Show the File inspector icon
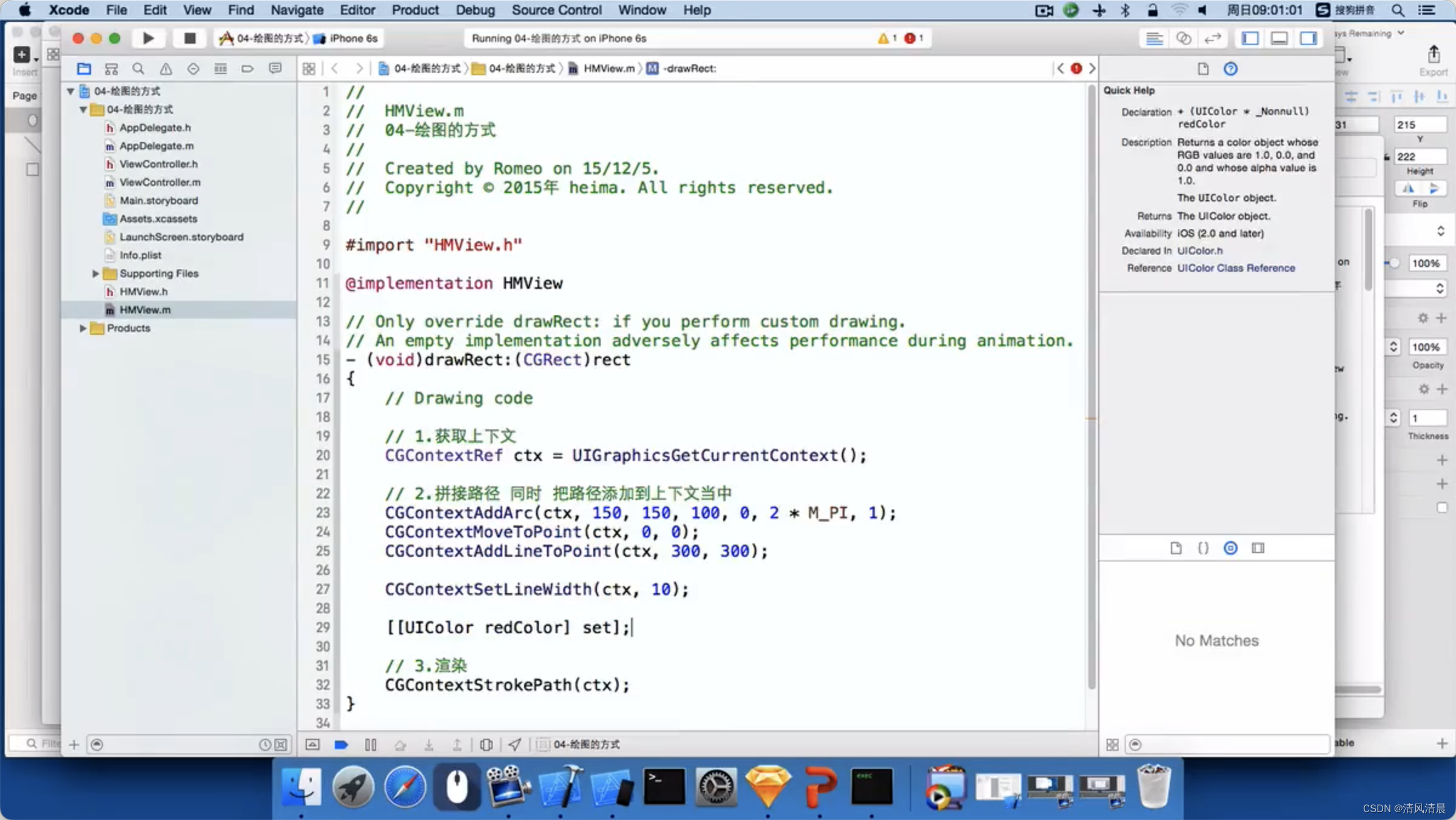The height and width of the screenshot is (820, 1456). (x=1203, y=69)
